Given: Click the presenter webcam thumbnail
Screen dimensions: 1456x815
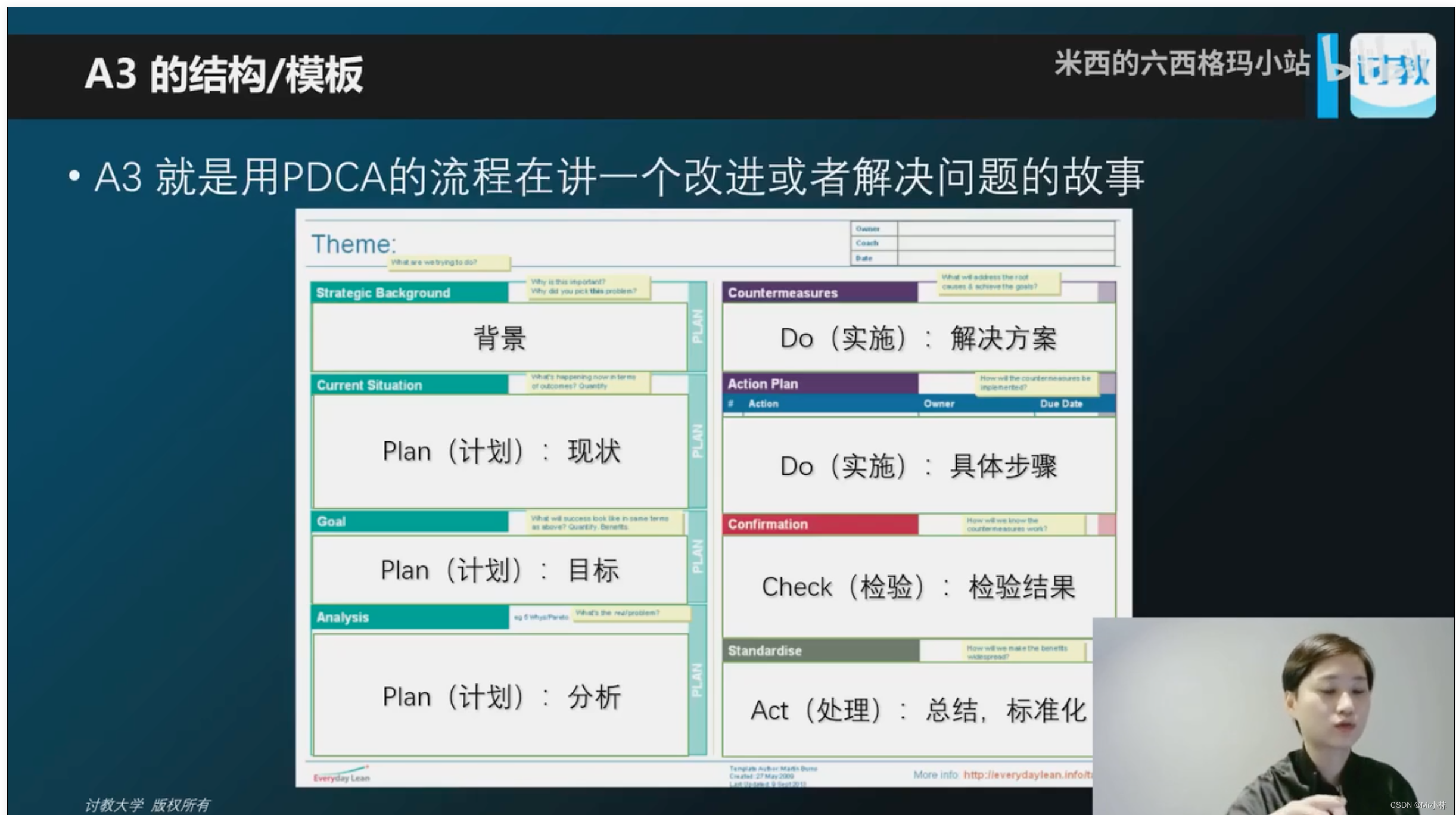Looking at the screenshot, I should (1273, 715).
